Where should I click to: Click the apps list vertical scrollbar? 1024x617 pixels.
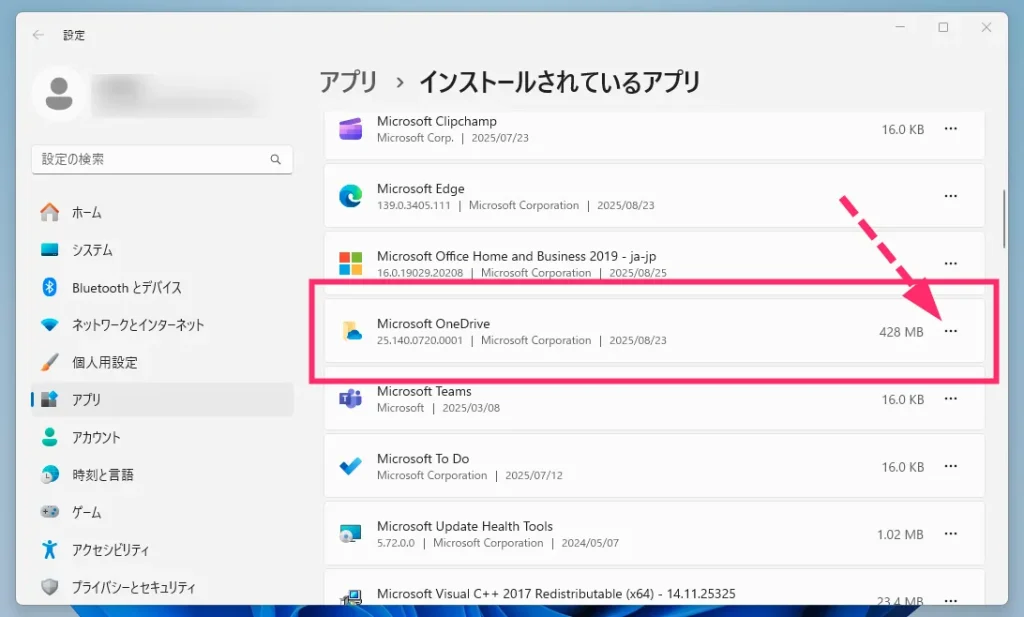[1004, 219]
